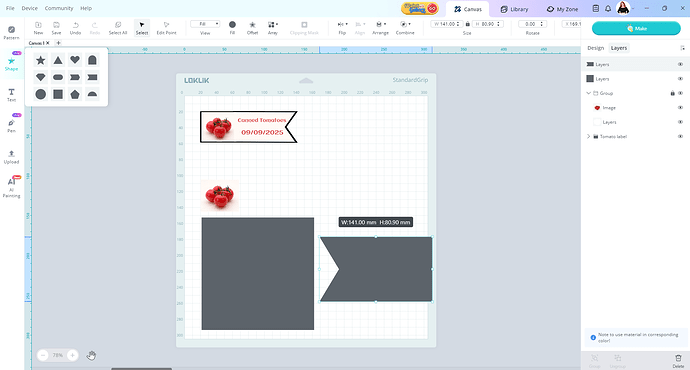Switch to the Library tab
Viewport: 690px width, 370px height.
514,9
